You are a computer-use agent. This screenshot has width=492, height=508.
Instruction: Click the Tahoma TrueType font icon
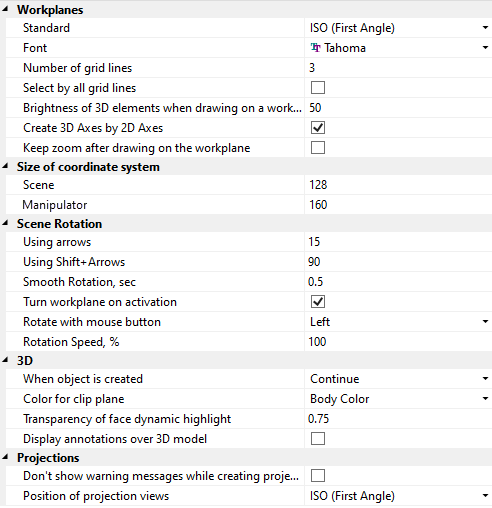(315, 48)
